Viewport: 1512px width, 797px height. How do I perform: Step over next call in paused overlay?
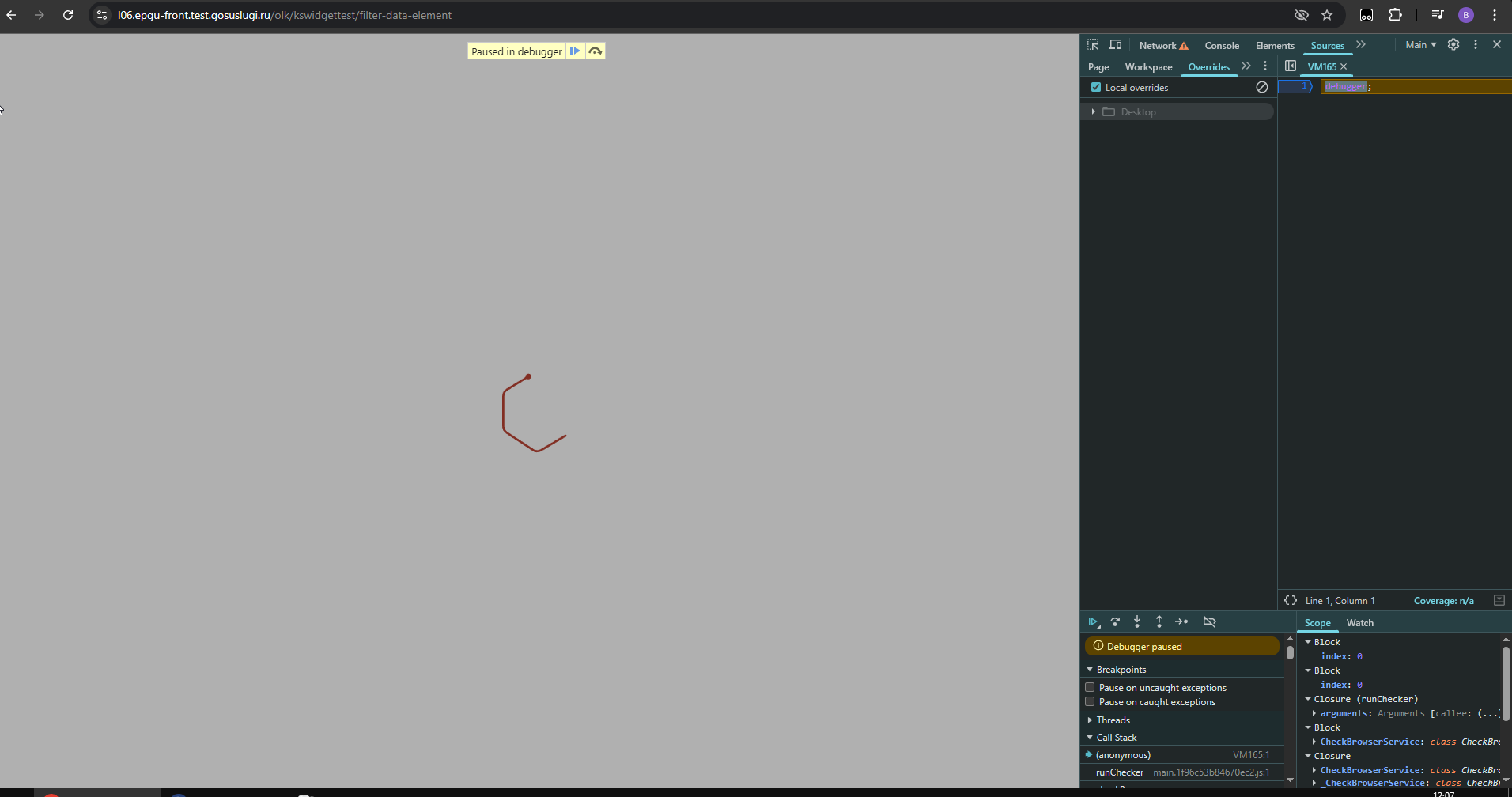click(x=595, y=51)
